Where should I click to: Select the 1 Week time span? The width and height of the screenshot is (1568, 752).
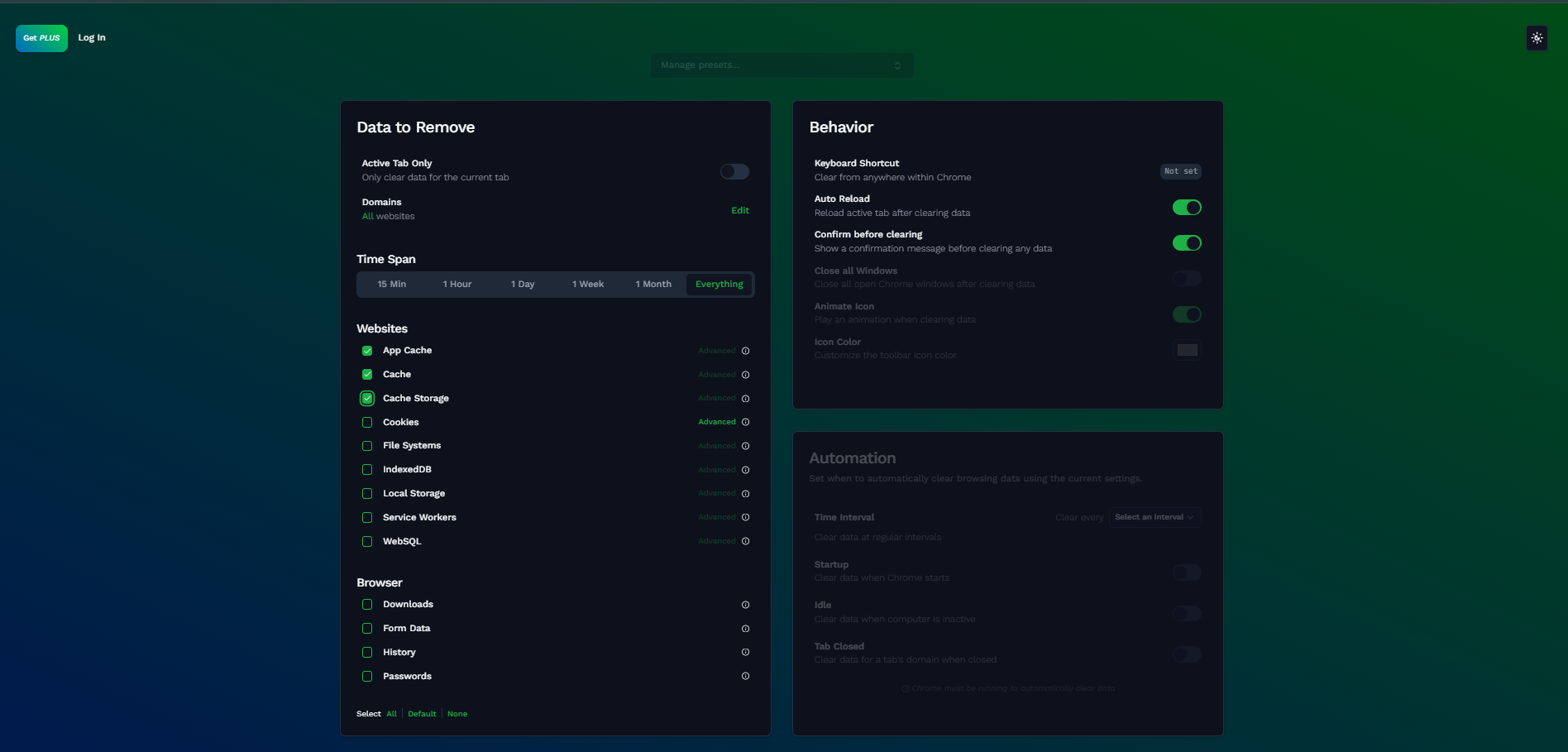pos(588,284)
